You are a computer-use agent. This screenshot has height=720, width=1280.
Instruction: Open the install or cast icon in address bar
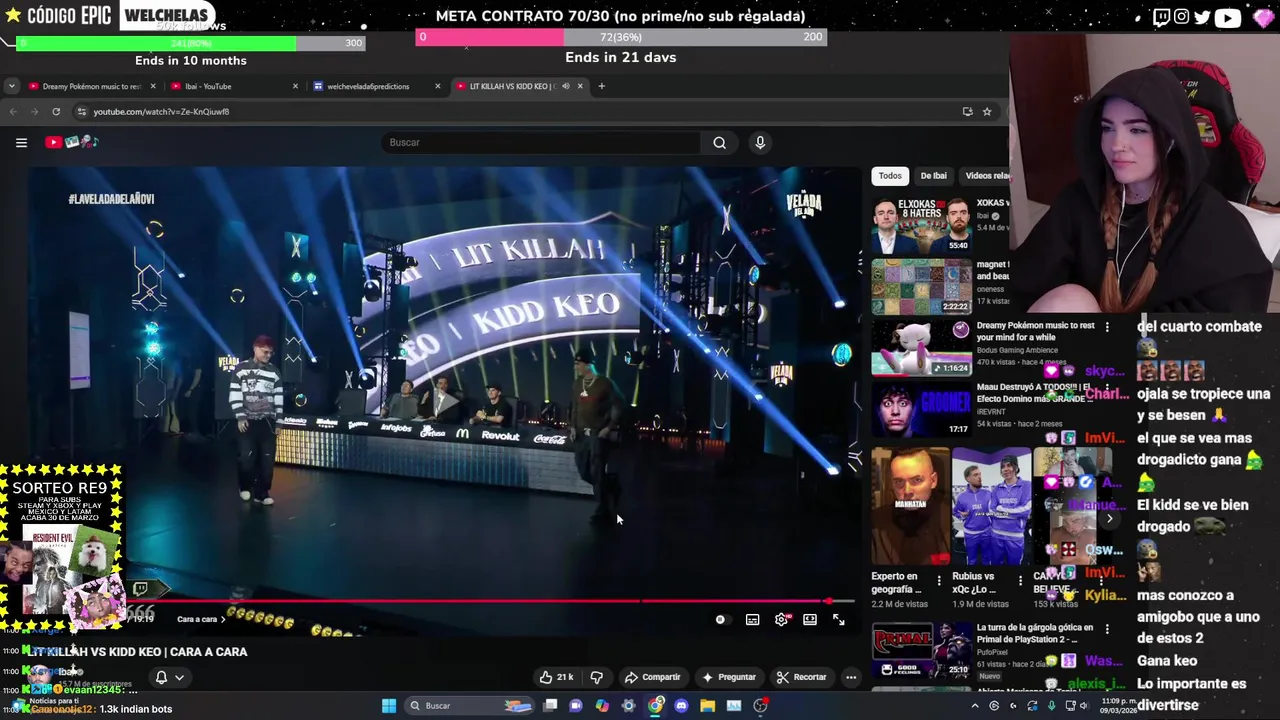[x=967, y=112]
